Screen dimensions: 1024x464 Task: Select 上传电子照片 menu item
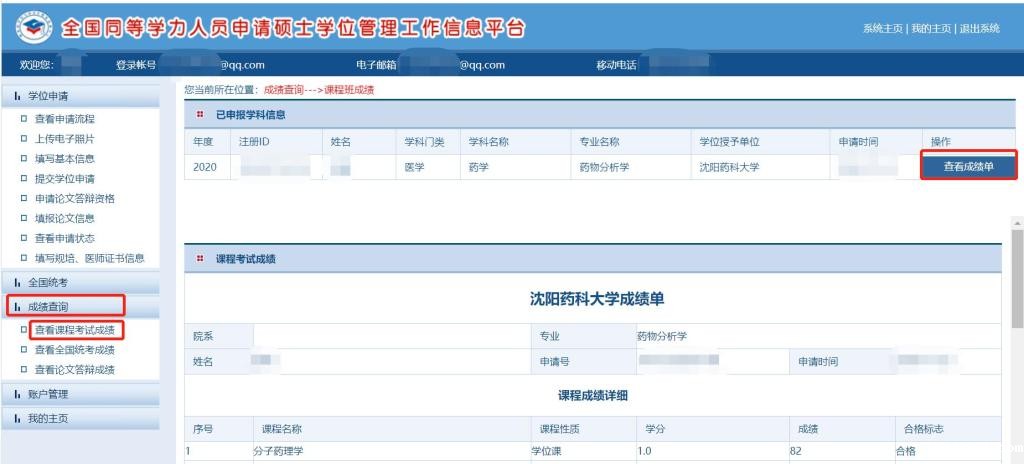pyautogui.click(x=65, y=139)
